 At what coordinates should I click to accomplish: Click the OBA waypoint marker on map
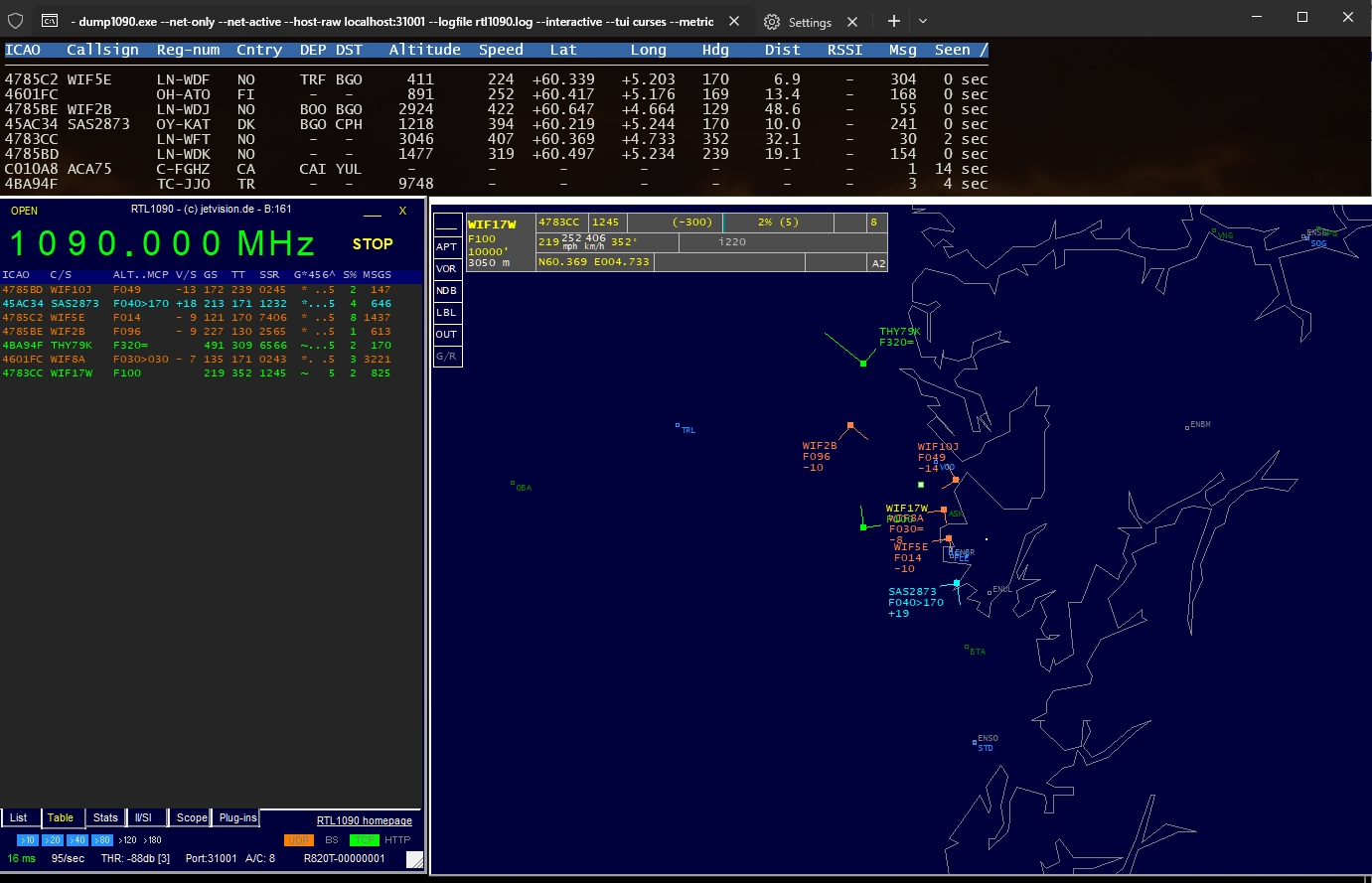pos(513,484)
